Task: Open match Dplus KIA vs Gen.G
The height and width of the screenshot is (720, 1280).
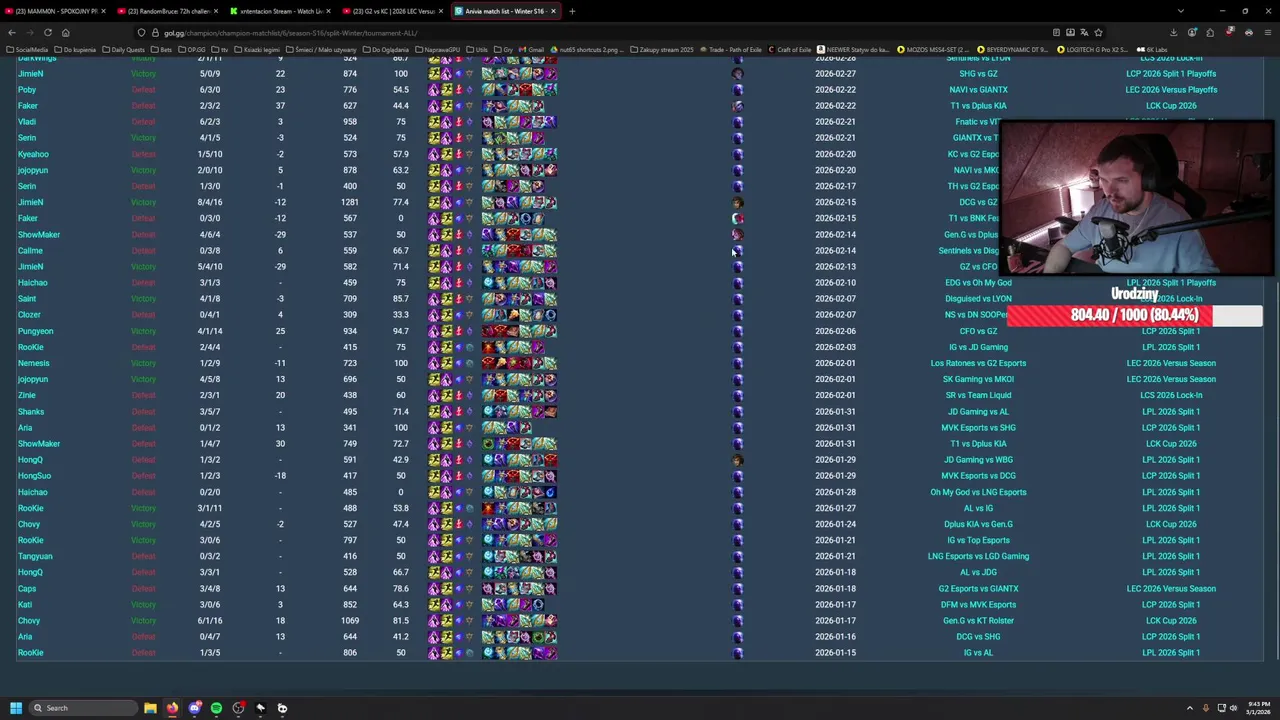Action: pyautogui.click(x=978, y=524)
